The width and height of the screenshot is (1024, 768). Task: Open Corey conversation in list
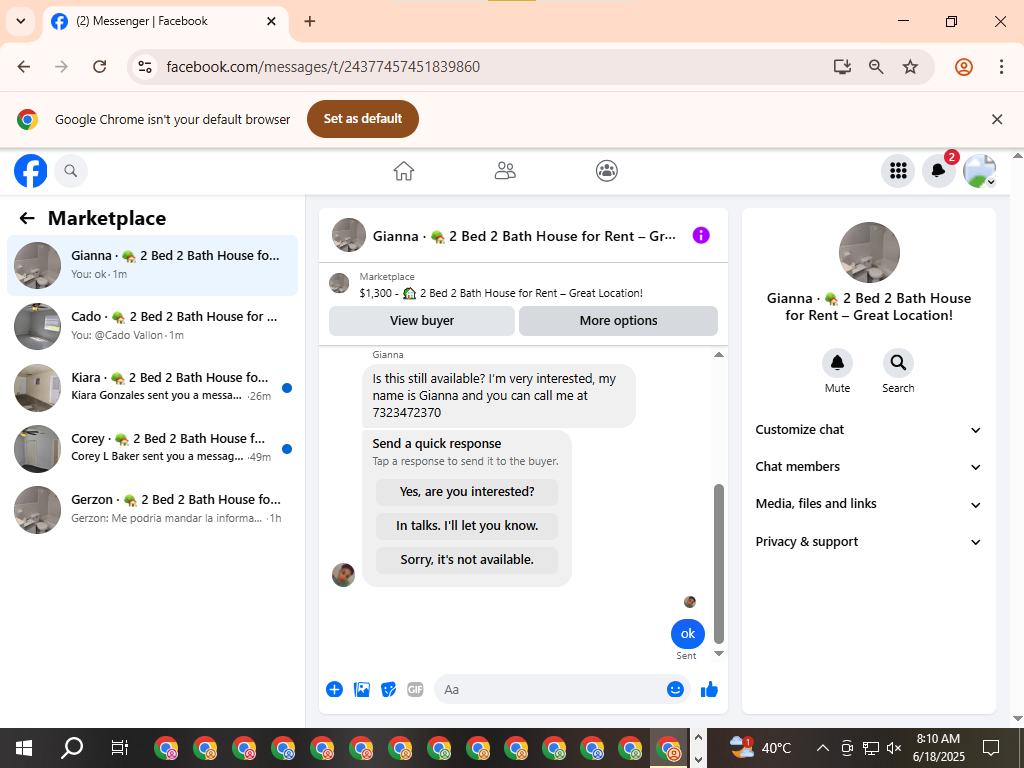pos(152,448)
